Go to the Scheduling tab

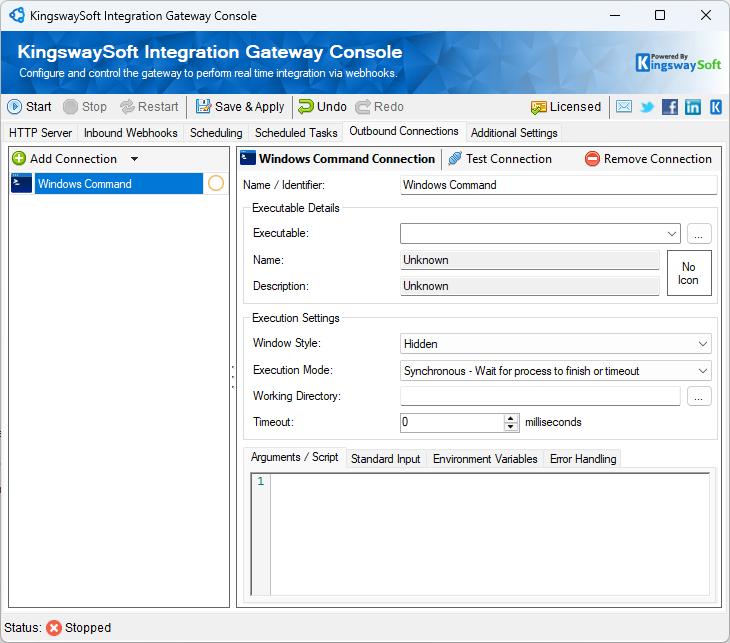tap(216, 133)
